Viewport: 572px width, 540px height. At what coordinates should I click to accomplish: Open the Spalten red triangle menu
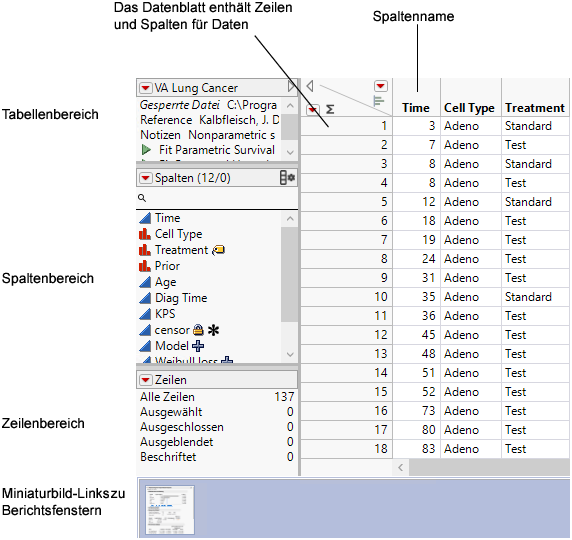(x=145, y=178)
